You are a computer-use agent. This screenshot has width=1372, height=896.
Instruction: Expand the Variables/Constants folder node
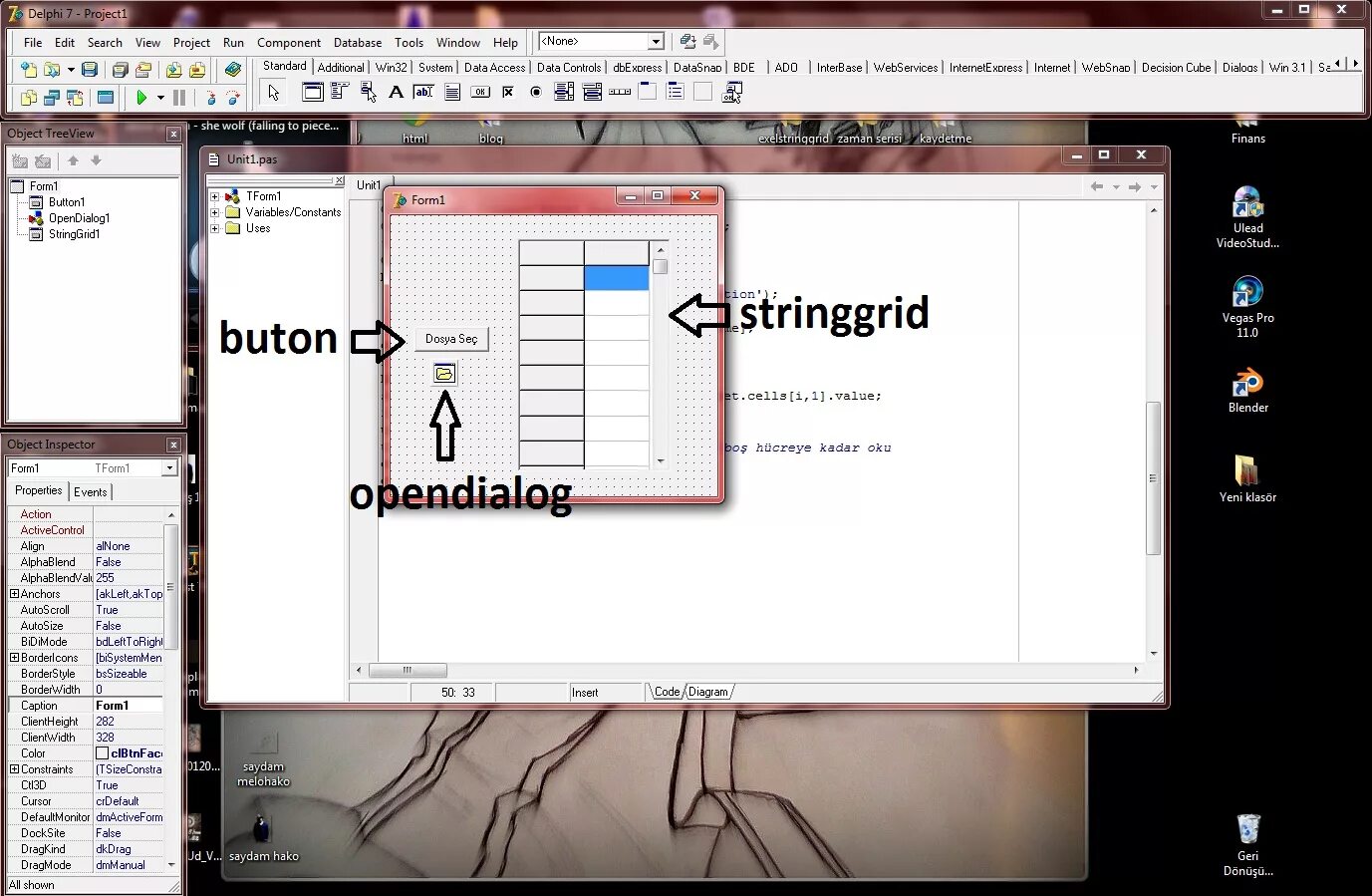pyautogui.click(x=214, y=212)
